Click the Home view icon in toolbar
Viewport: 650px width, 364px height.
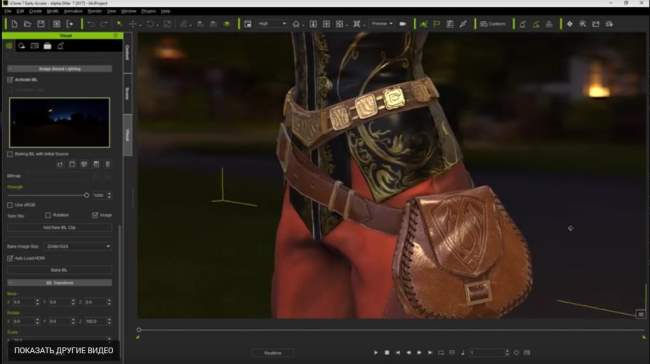click(x=296, y=24)
